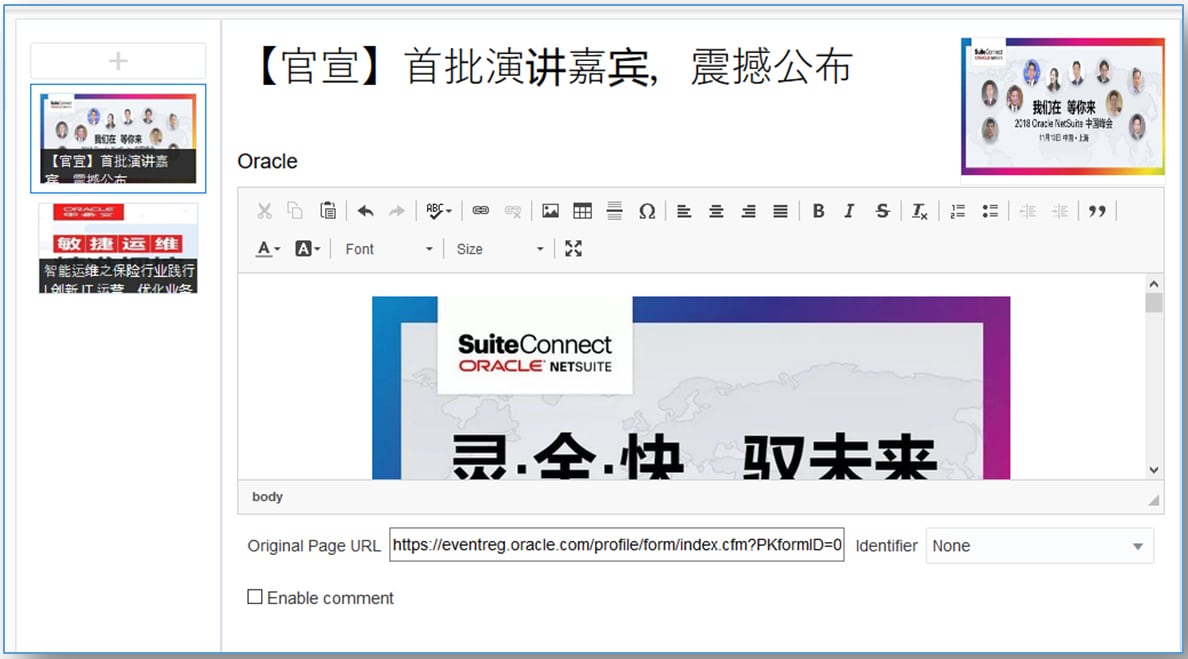
Task: Add a new article with the plus button
Action: (118, 61)
